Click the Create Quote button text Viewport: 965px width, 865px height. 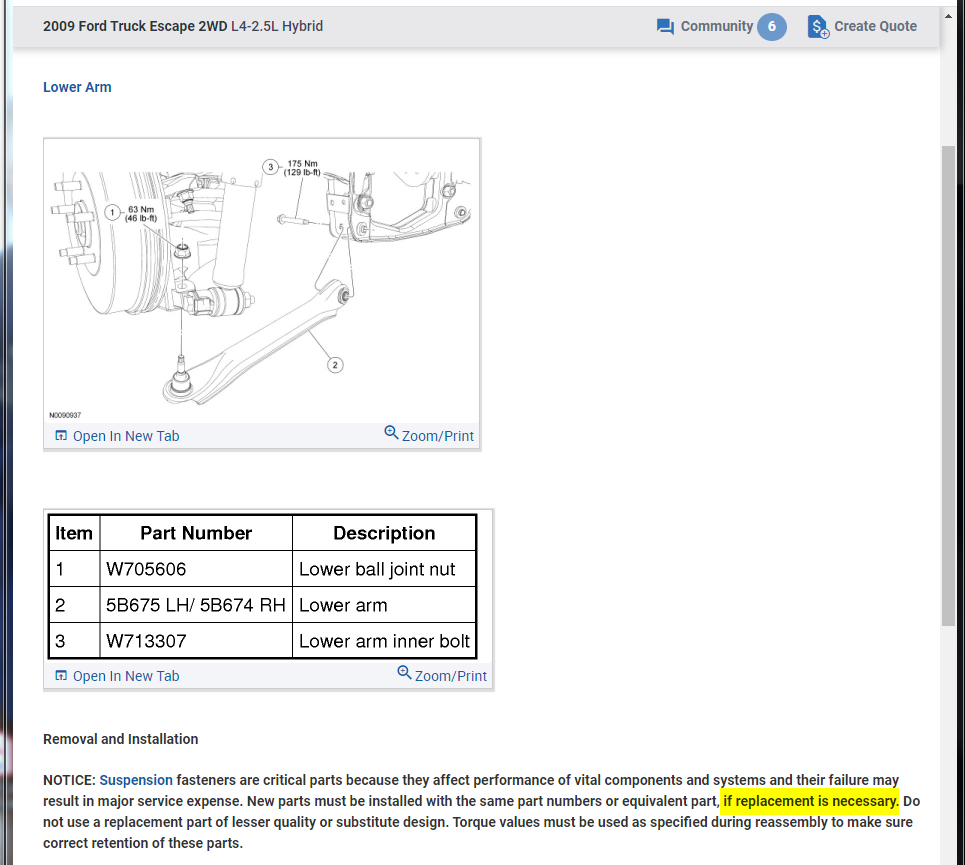tap(875, 26)
